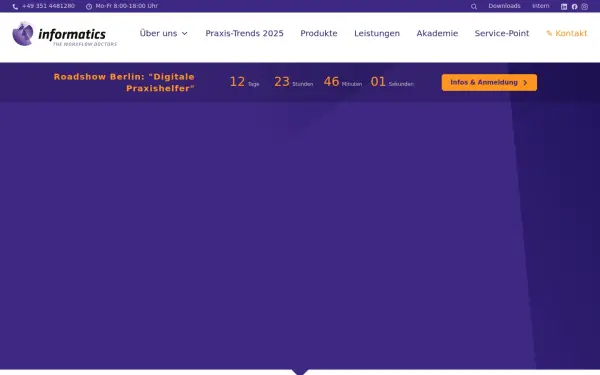Click the clock icon beside opening hours
The width and height of the screenshot is (600, 375).
(x=89, y=7)
